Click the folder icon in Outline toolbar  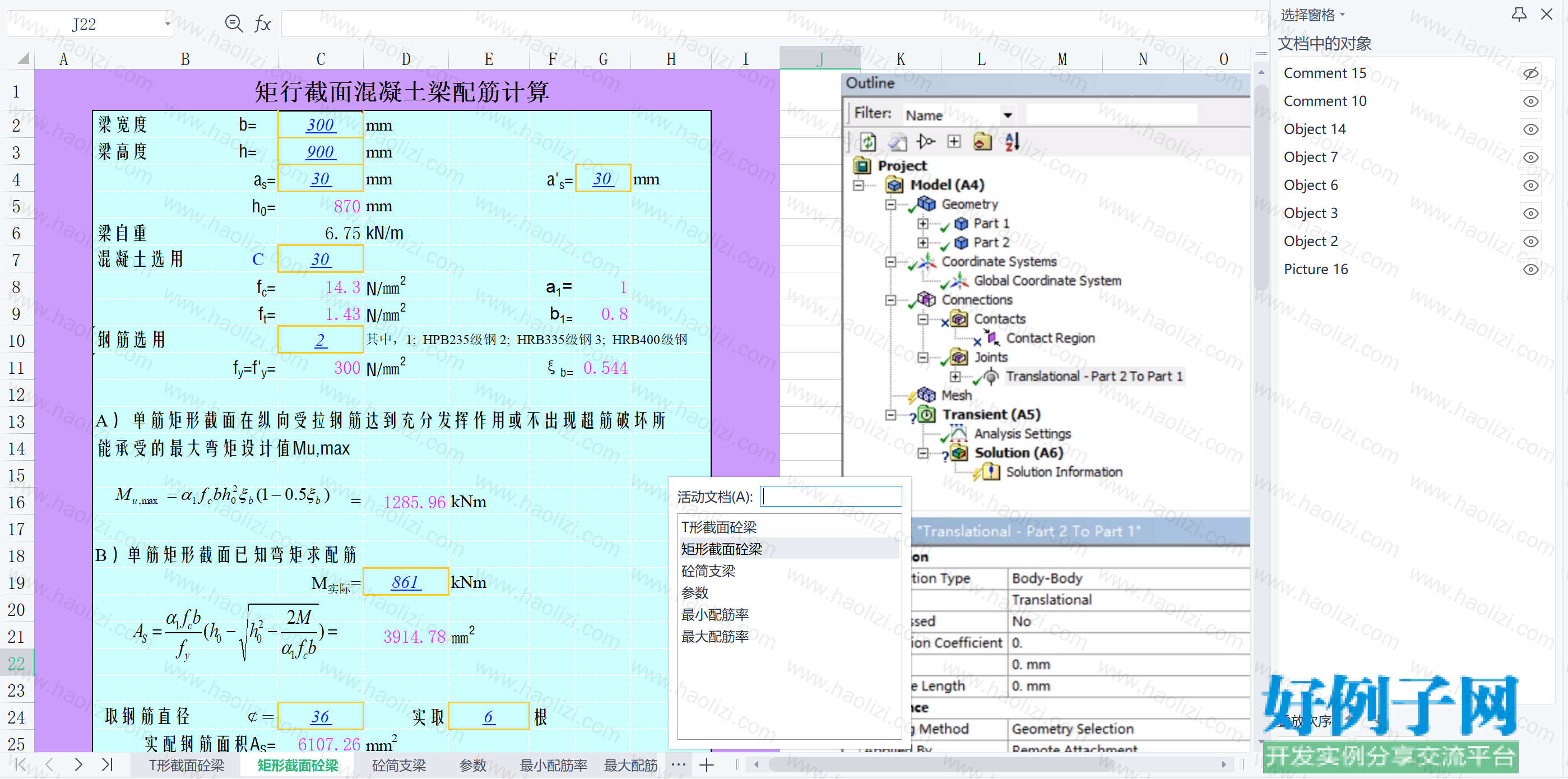tap(982, 142)
